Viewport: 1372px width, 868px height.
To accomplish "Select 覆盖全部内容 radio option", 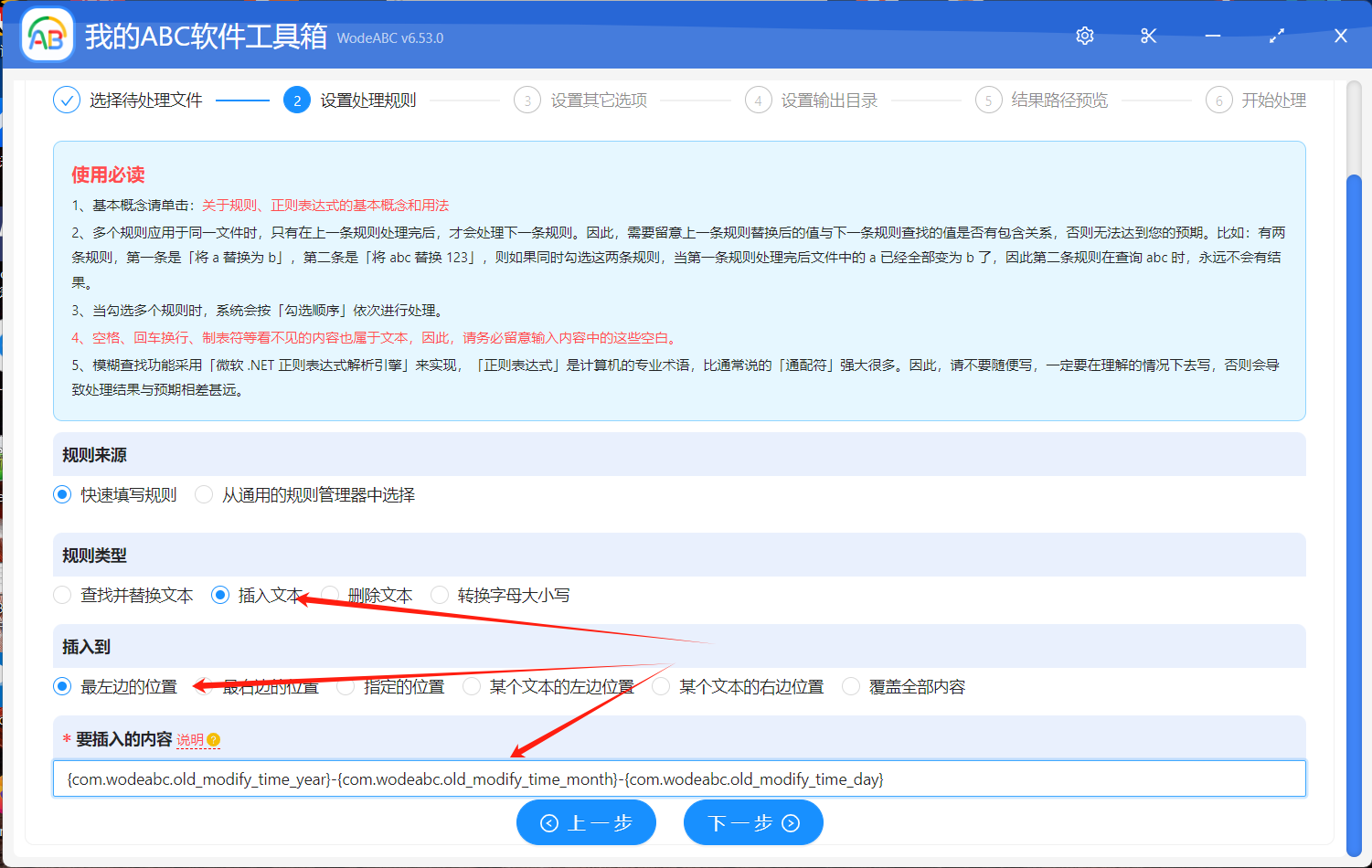I will click(851, 686).
